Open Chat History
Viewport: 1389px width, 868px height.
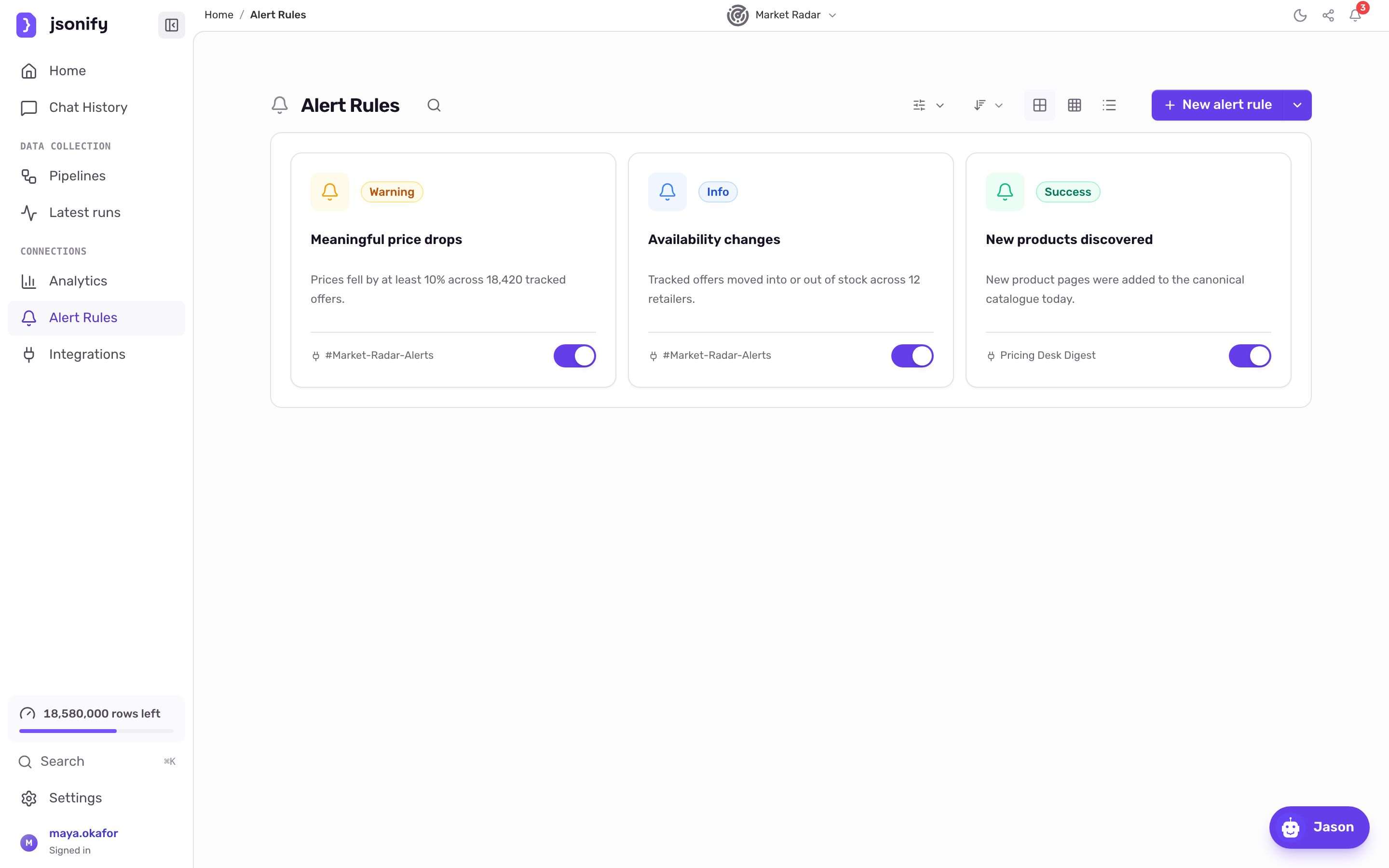96,108
